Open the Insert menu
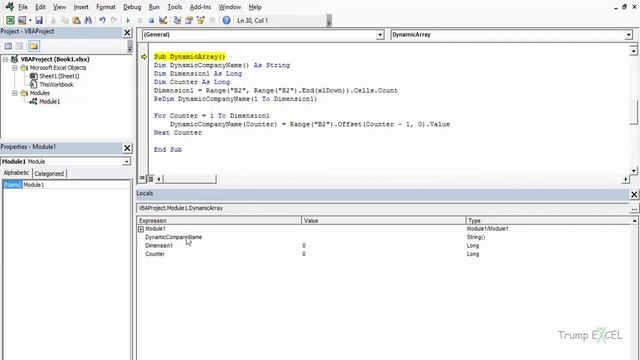The width and height of the screenshot is (640, 360). [x=81, y=7]
